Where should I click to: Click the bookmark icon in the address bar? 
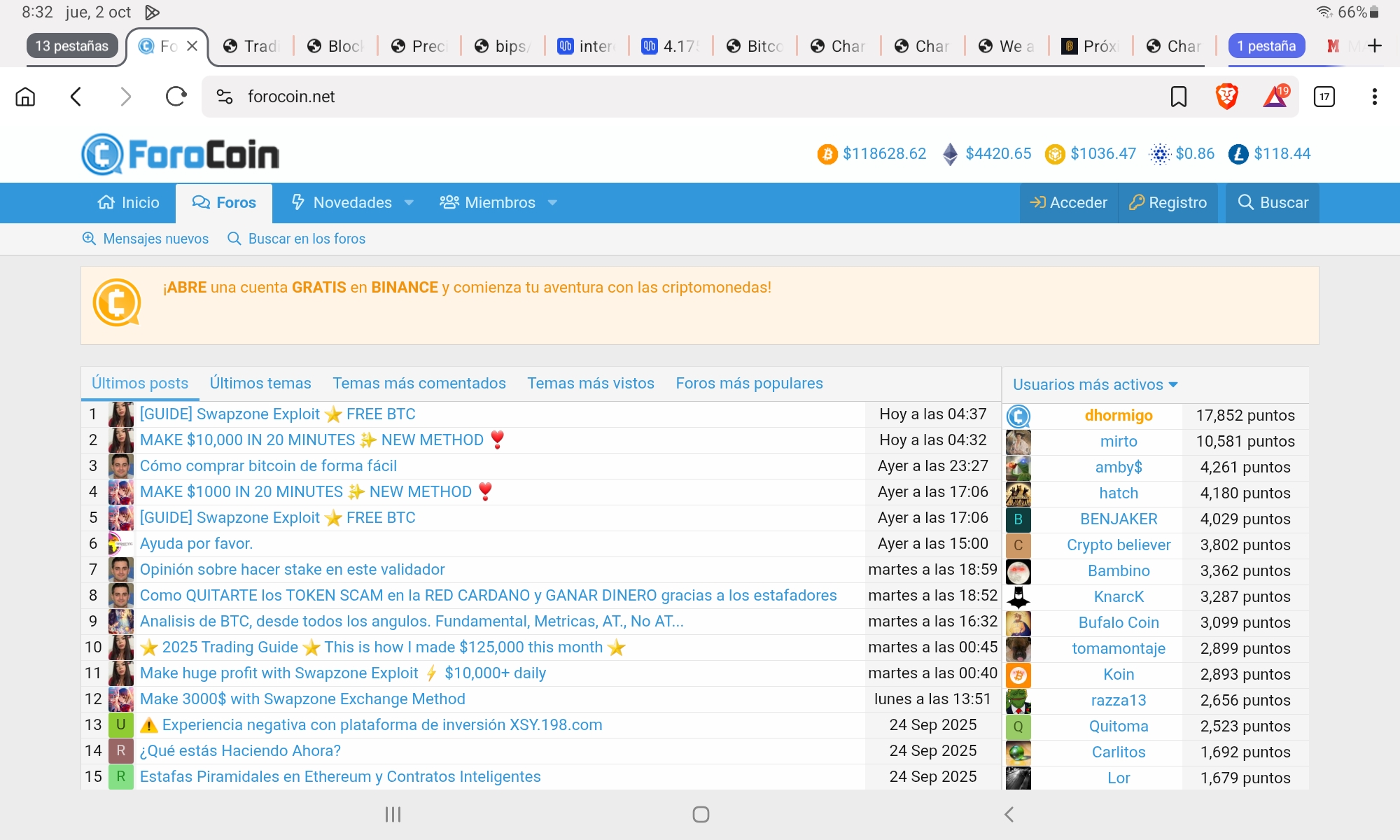(x=1179, y=96)
